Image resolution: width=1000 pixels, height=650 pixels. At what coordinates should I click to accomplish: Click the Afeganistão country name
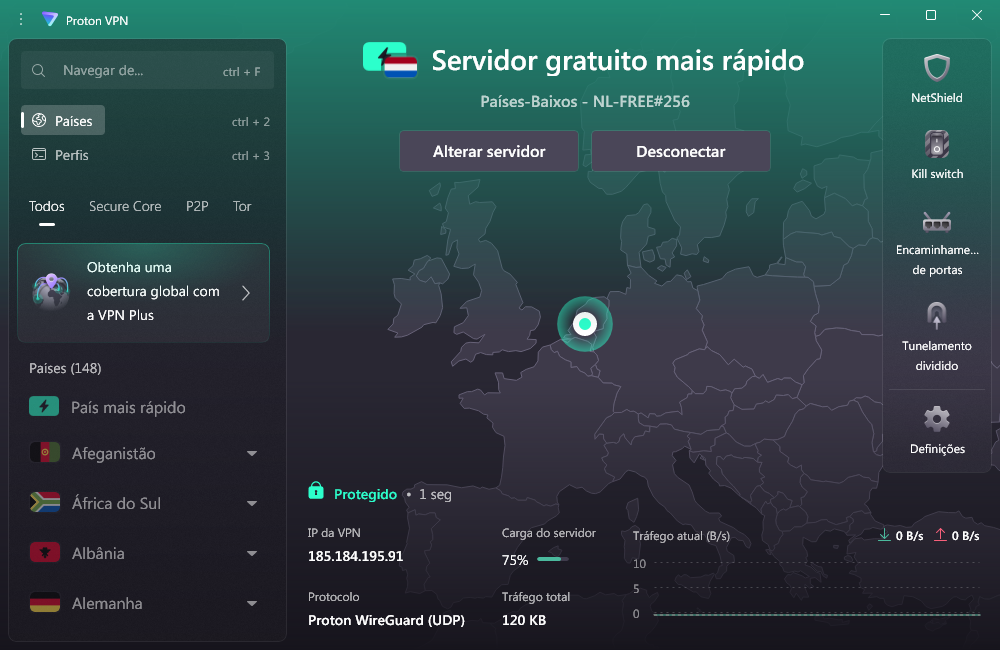click(x=114, y=454)
